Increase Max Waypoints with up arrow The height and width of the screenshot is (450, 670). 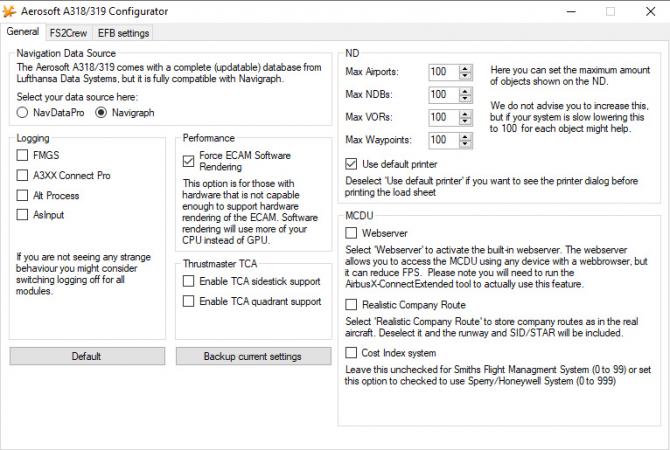[x=465, y=136]
